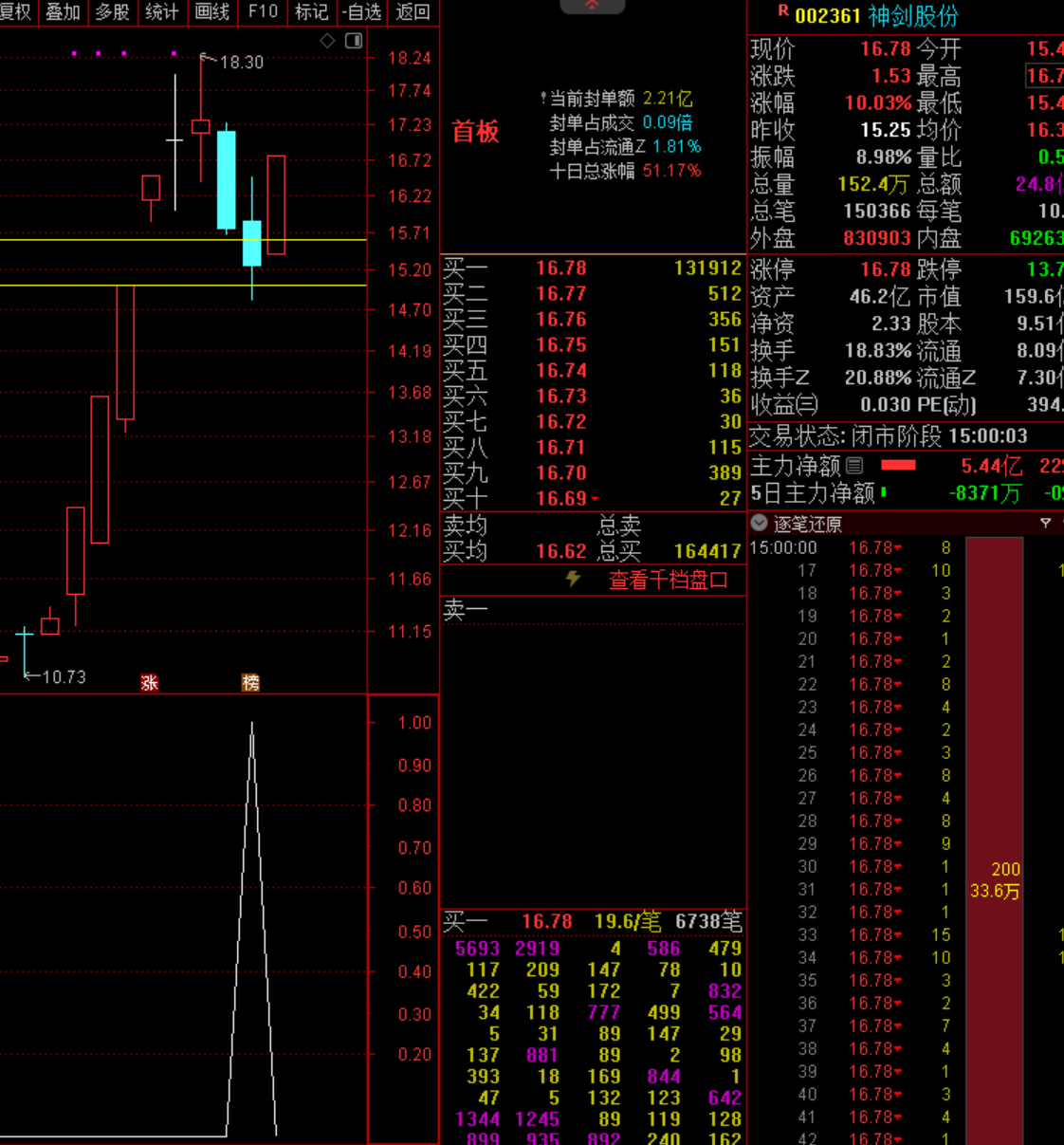Click 查看千档盘口 link
The width and height of the screenshot is (1064, 1145).
[668, 580]
